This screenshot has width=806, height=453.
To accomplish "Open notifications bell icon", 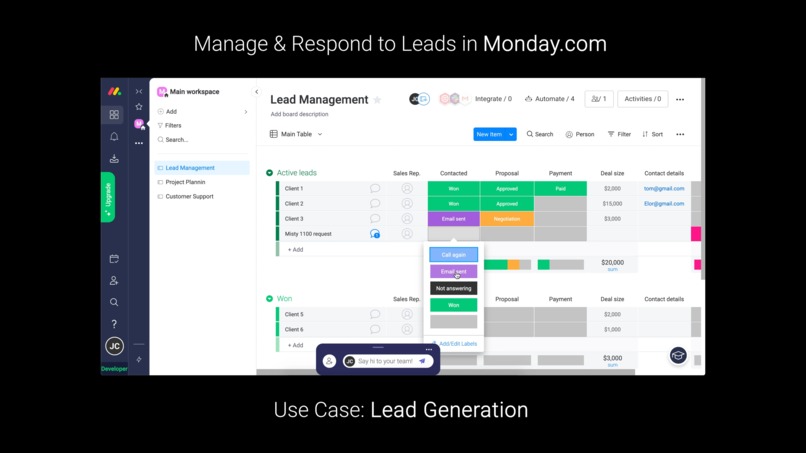I will tap(114, 136).
